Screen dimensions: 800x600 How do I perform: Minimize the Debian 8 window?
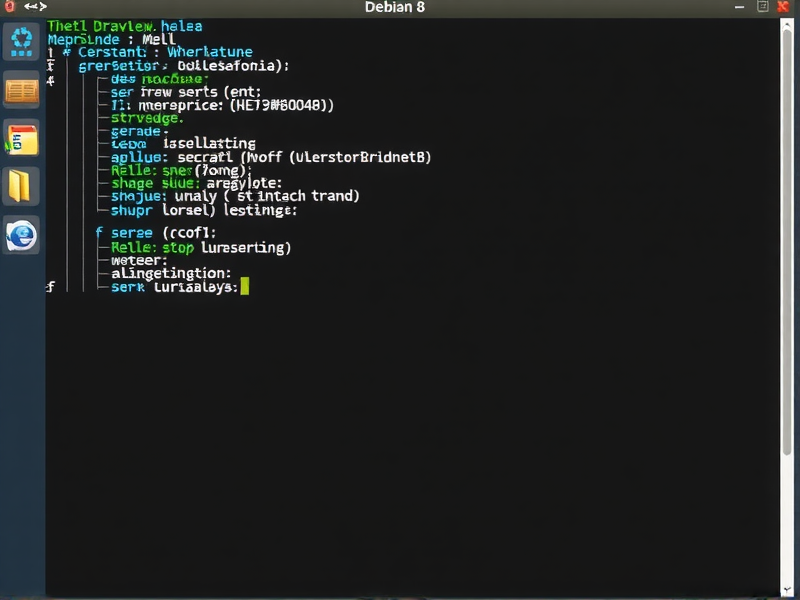click(739, 7)
